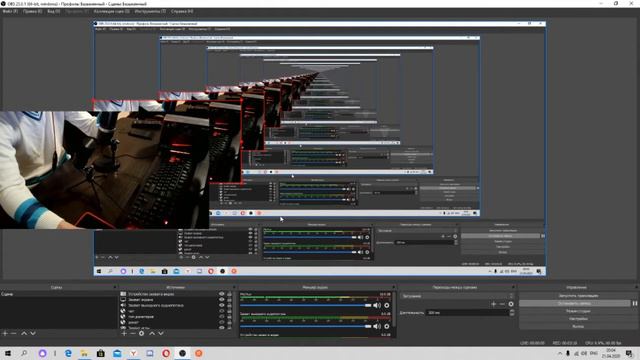Viewport: 640px width, 360px height.
Task: Move scene down in the Scenes list
Action: point(33,333)
